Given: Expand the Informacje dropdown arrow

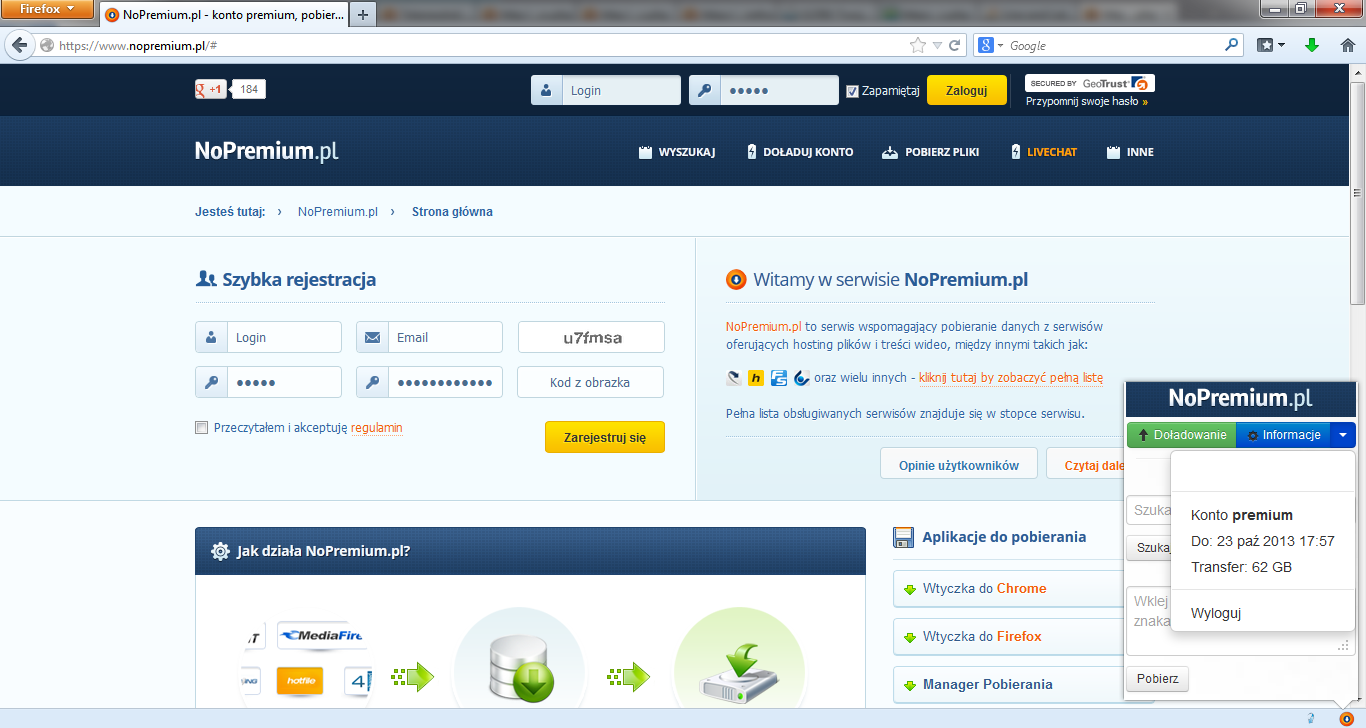Looking at the screenshot, I should point(1343,435).
